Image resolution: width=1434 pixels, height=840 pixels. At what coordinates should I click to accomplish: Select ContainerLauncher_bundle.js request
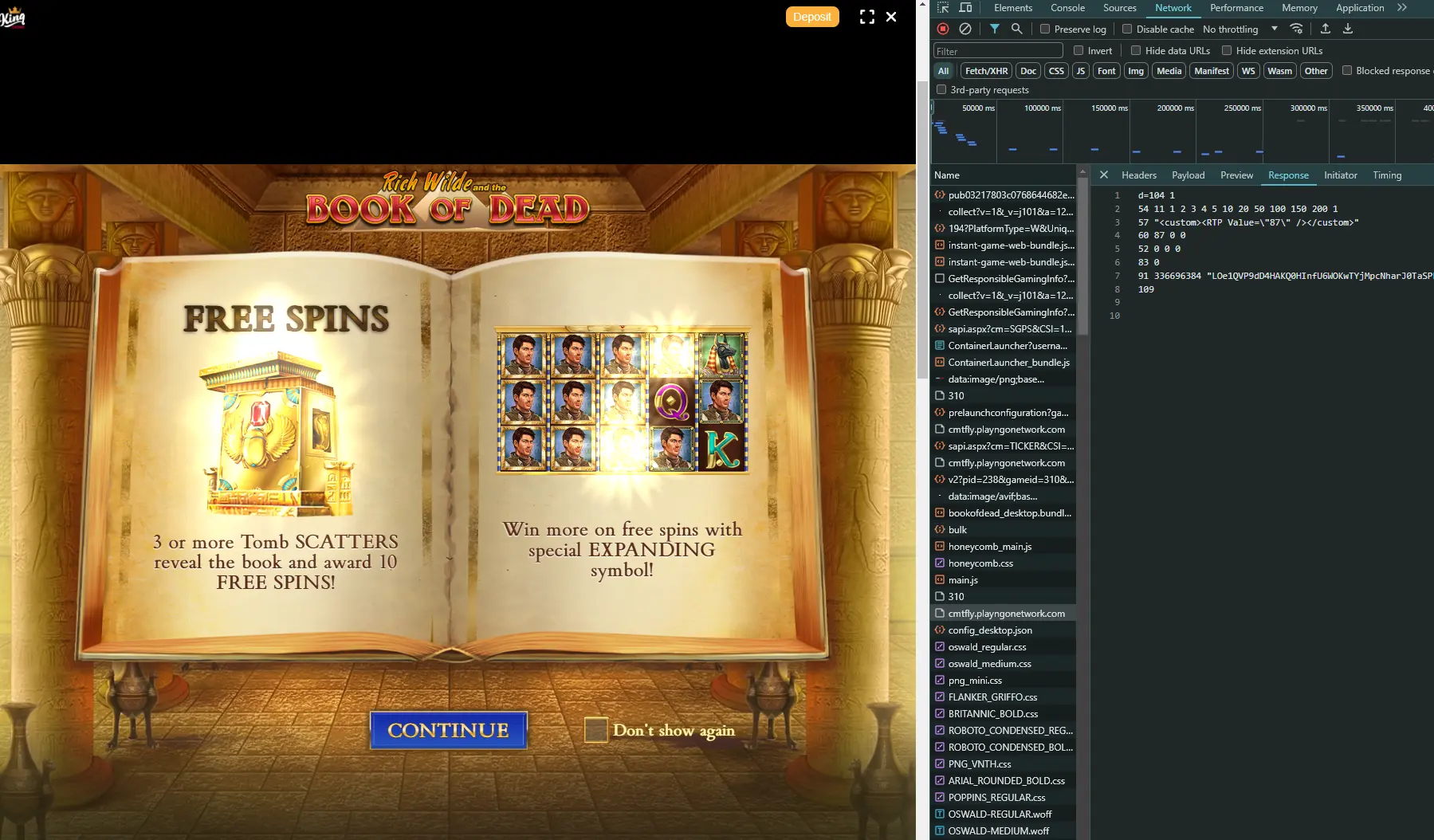point(1004,362)
